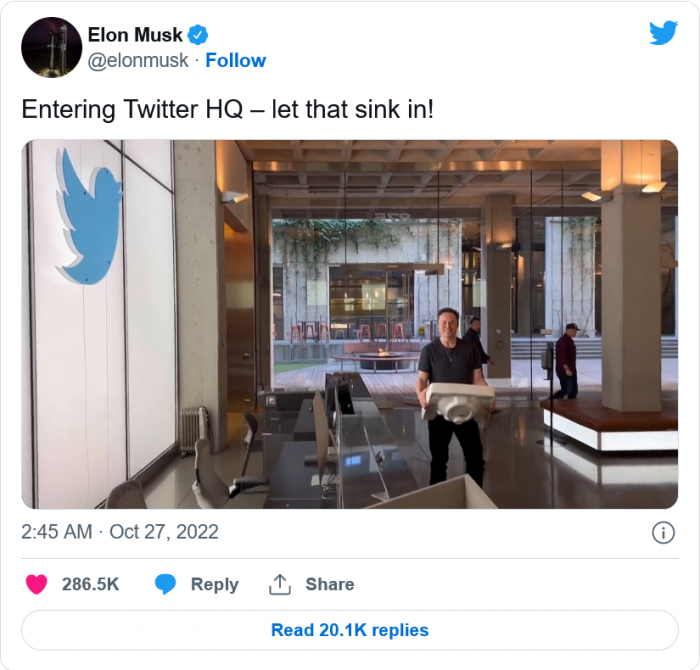Click the Share text label
Image resolution: width=700 pixels, height=670 pixels.
[x=330, y=585]
